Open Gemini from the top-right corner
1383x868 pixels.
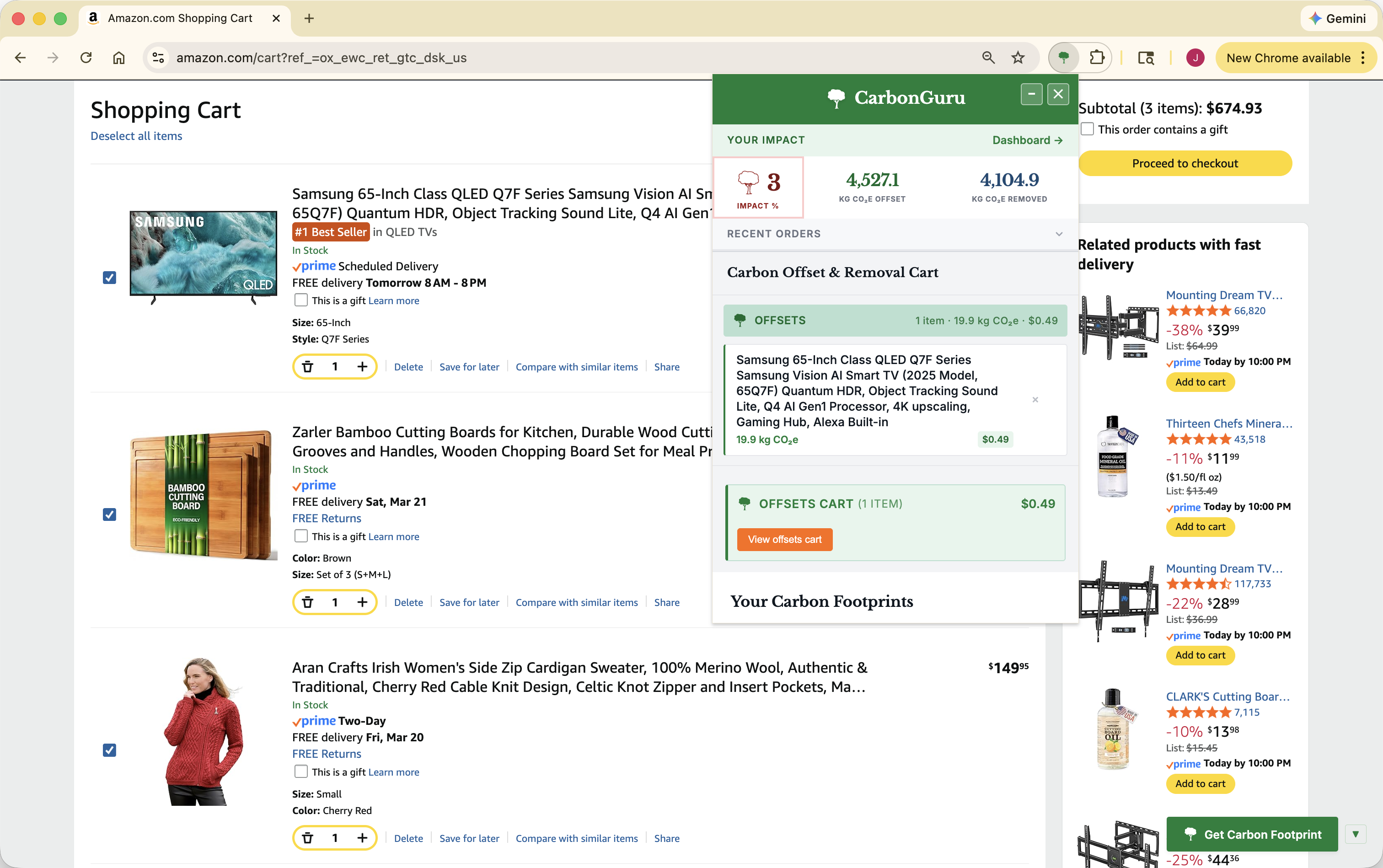click(x=1339, y=18)
